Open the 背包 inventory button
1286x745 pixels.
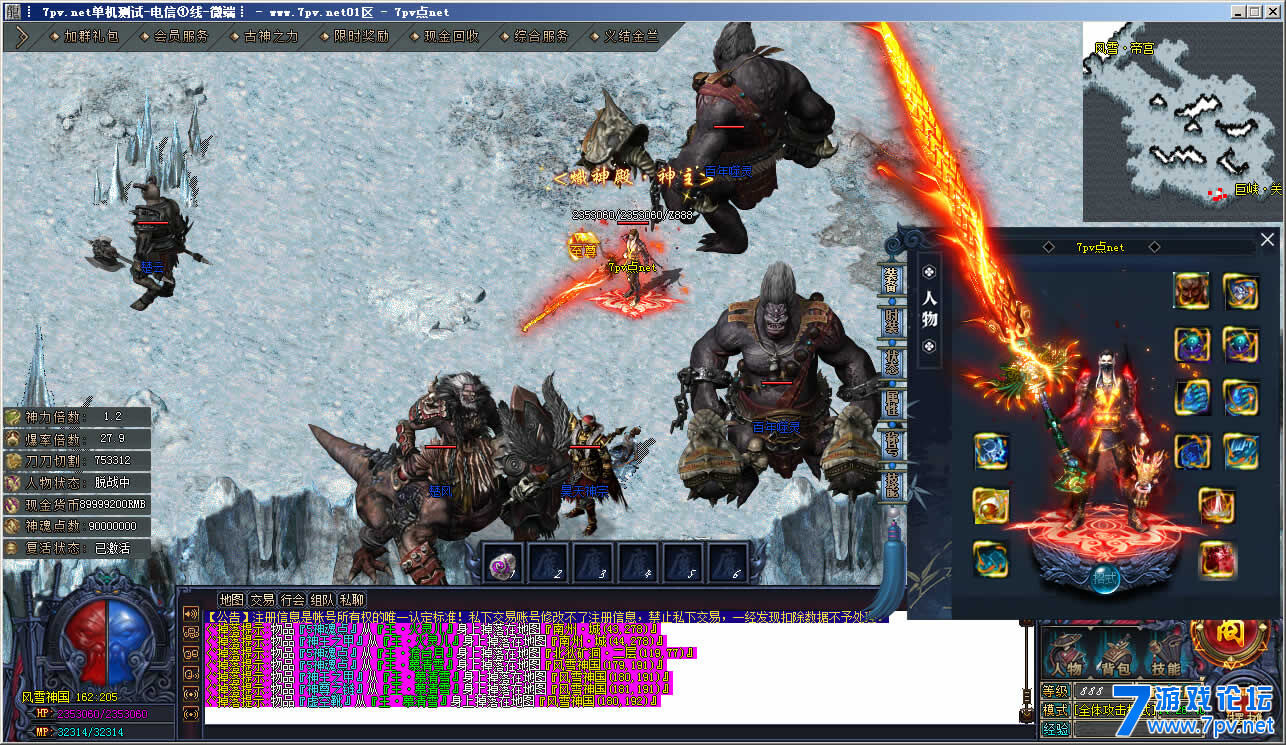tap(1114, 652)
